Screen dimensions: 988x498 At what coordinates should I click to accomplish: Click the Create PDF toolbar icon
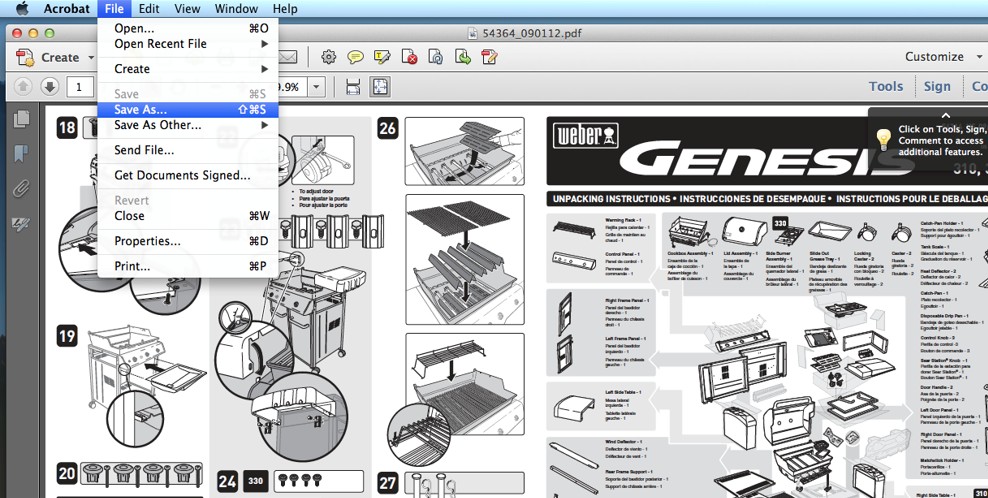[25, 57]
